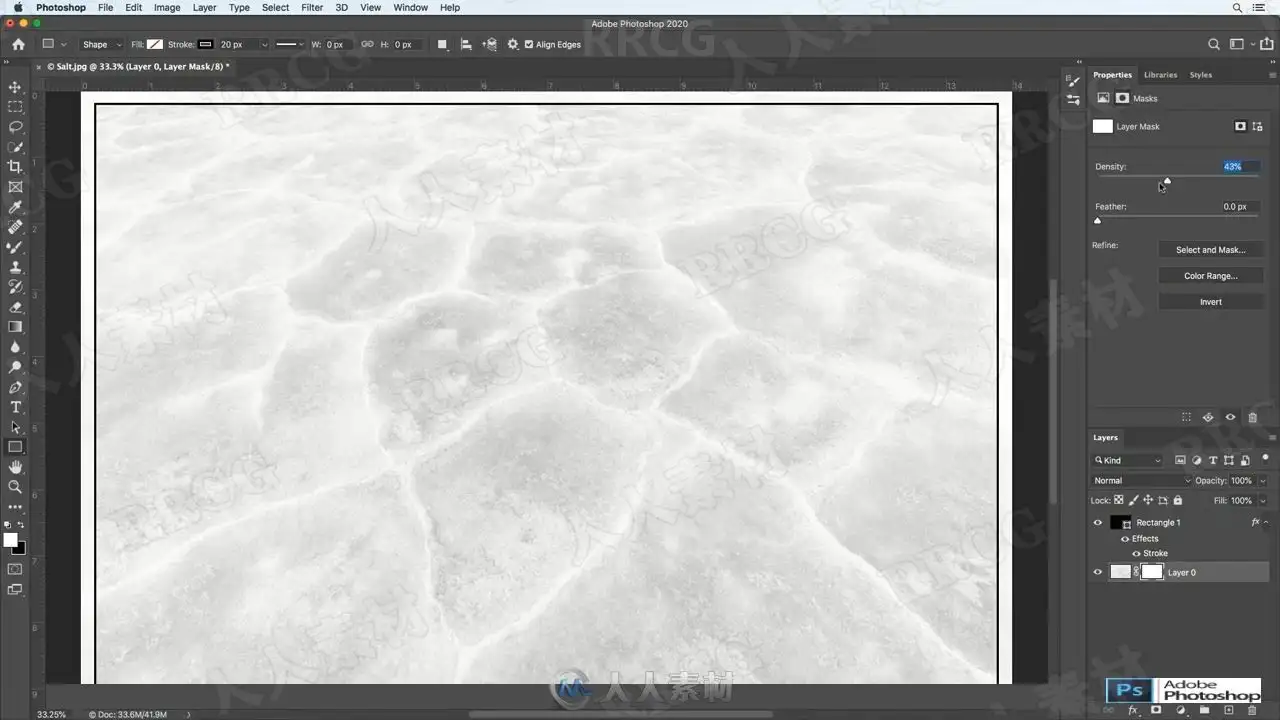The height and width of the screenshot is (720, 1280).
Task: Switch to the Libraries tab
Action: [x=1160, y=75]
